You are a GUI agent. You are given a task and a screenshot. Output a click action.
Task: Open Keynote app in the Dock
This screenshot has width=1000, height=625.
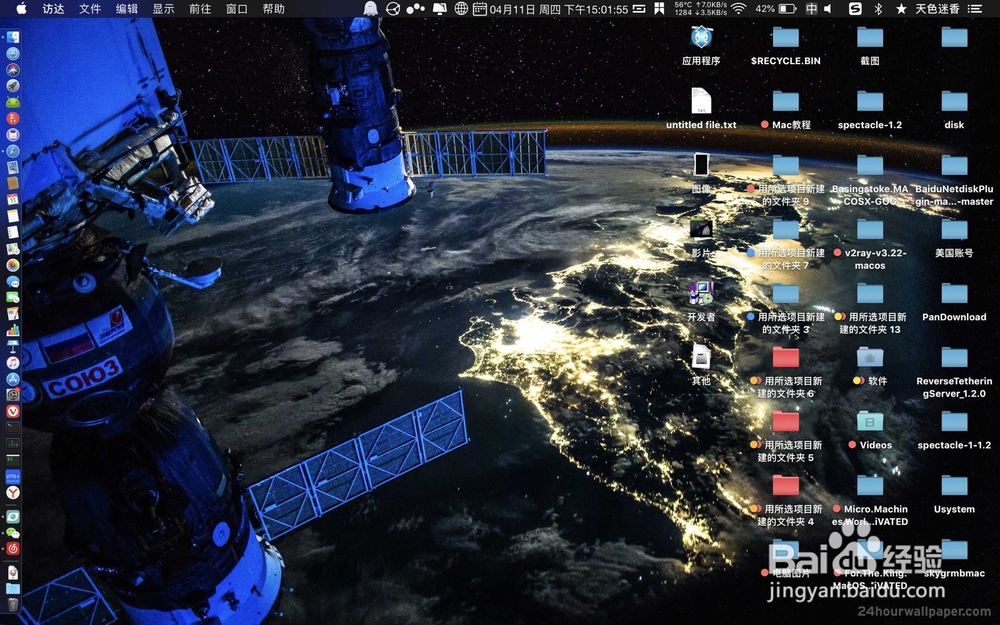(13, 346)
